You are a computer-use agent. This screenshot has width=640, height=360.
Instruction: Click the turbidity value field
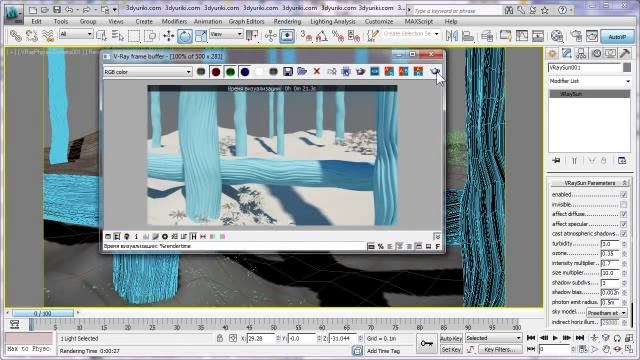[610, 244]
